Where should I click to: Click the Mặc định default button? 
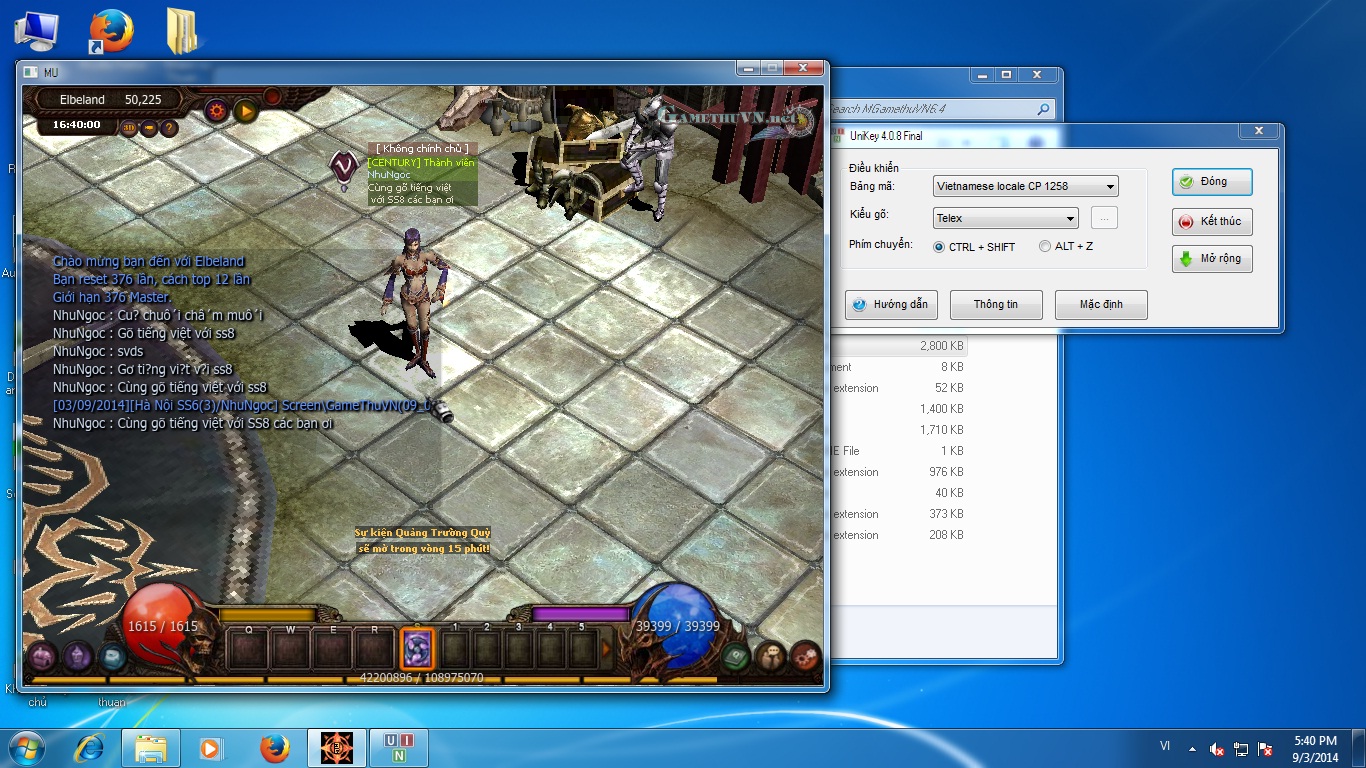click(1101, 305)
